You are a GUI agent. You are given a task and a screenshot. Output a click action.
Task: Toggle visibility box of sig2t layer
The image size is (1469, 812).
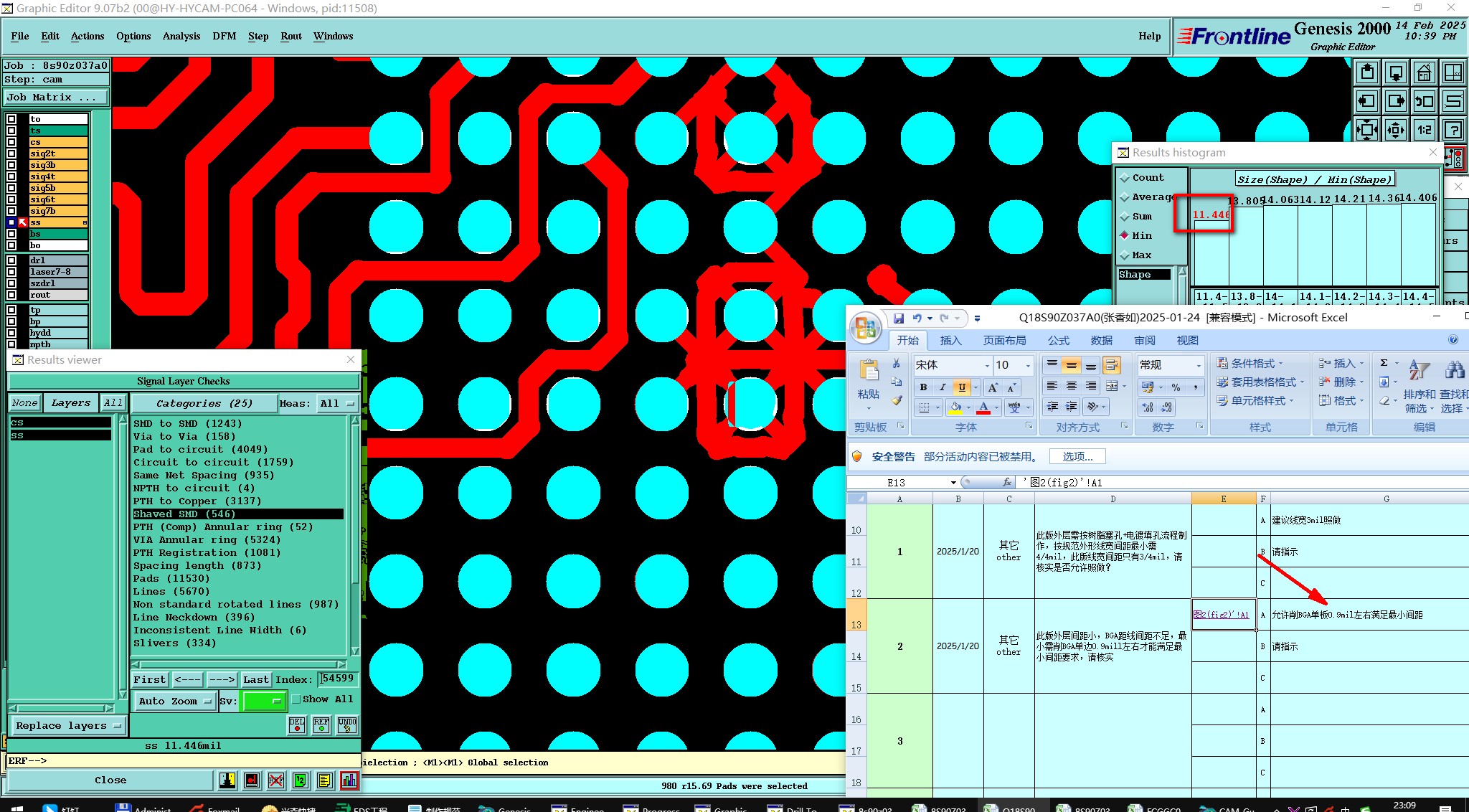click(x=11, y=154)
